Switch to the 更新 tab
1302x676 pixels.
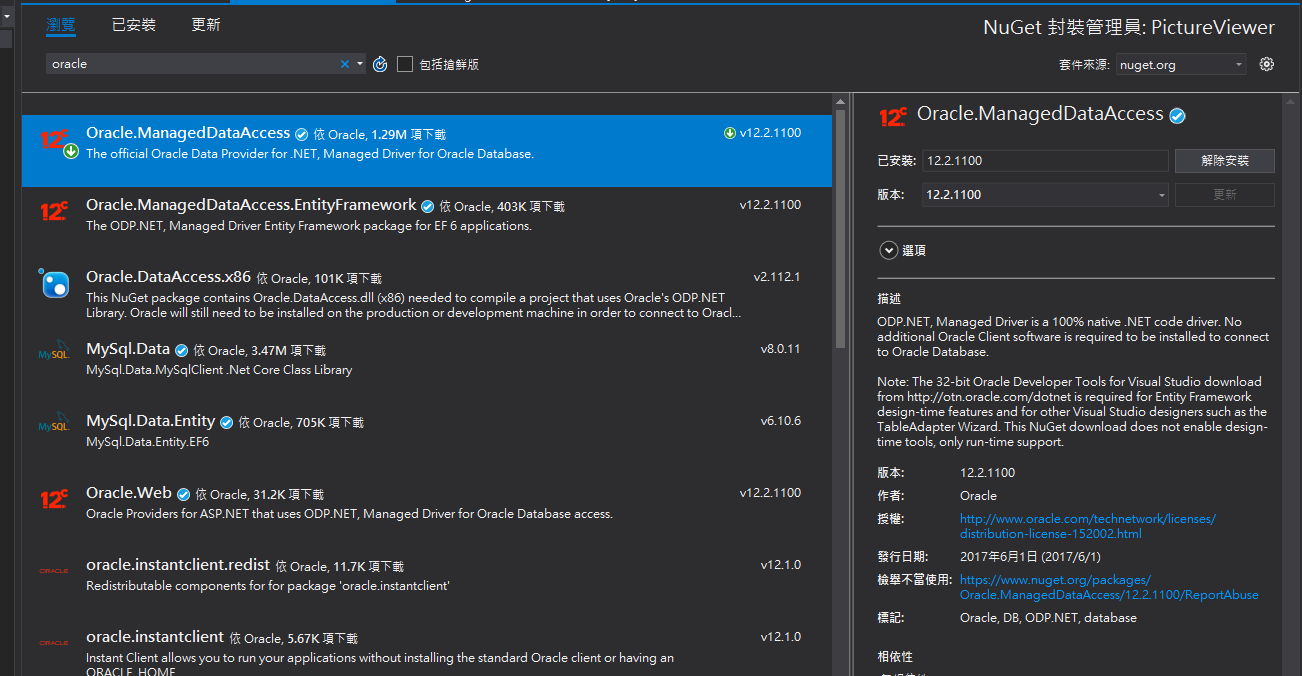[x=206, y=25]
